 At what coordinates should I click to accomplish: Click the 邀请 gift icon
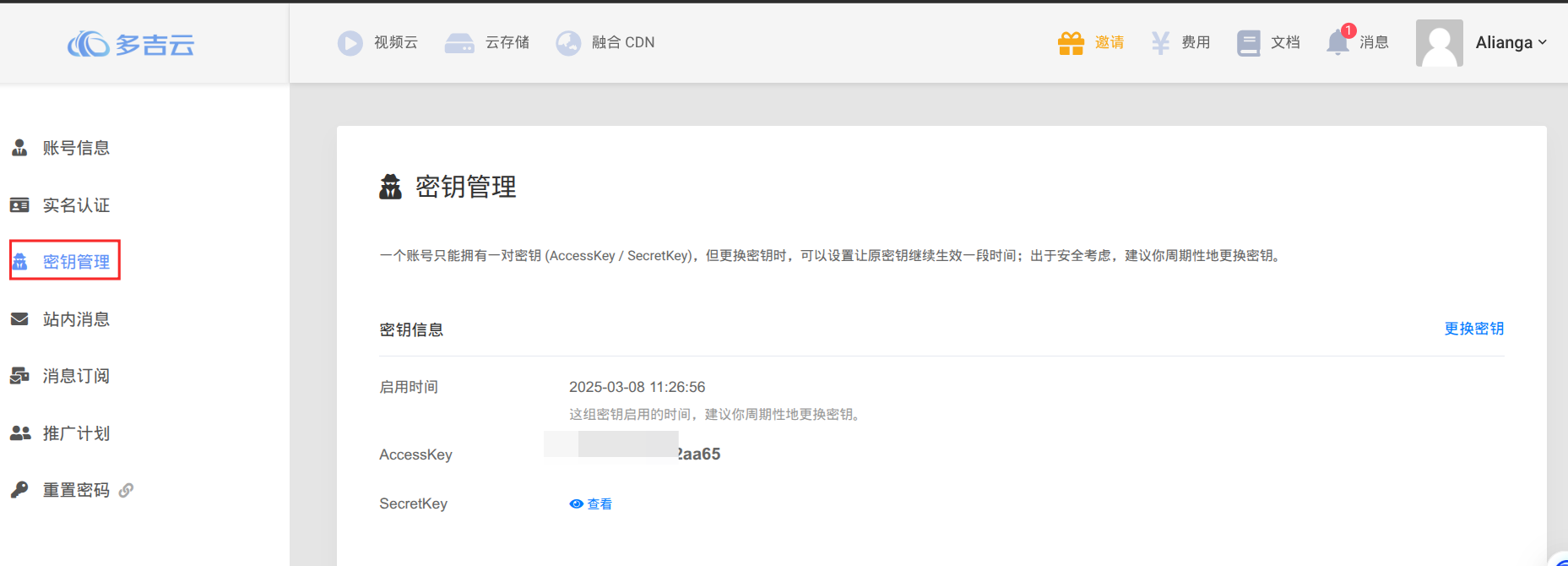coord(1071,43)
